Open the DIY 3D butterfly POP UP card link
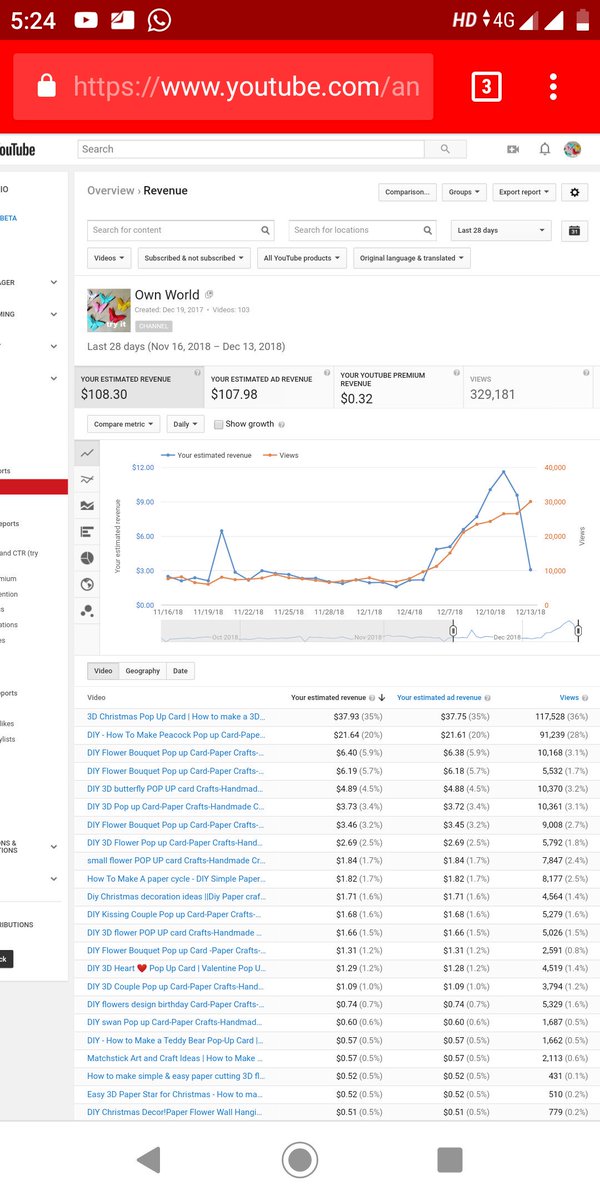Screen dimensions: 600x1200 176,788
